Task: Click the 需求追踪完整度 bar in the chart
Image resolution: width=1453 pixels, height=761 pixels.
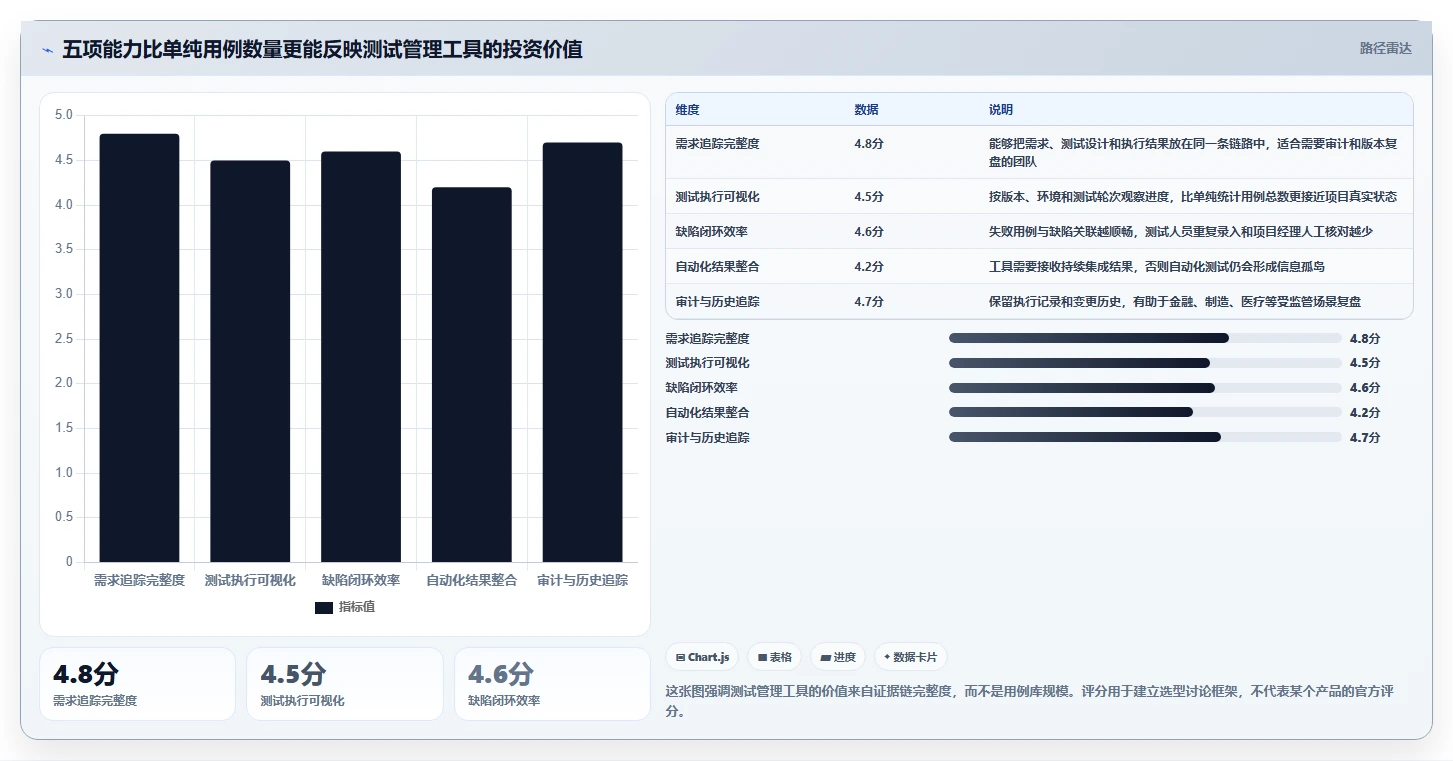Action: click(x=139, y=348)
